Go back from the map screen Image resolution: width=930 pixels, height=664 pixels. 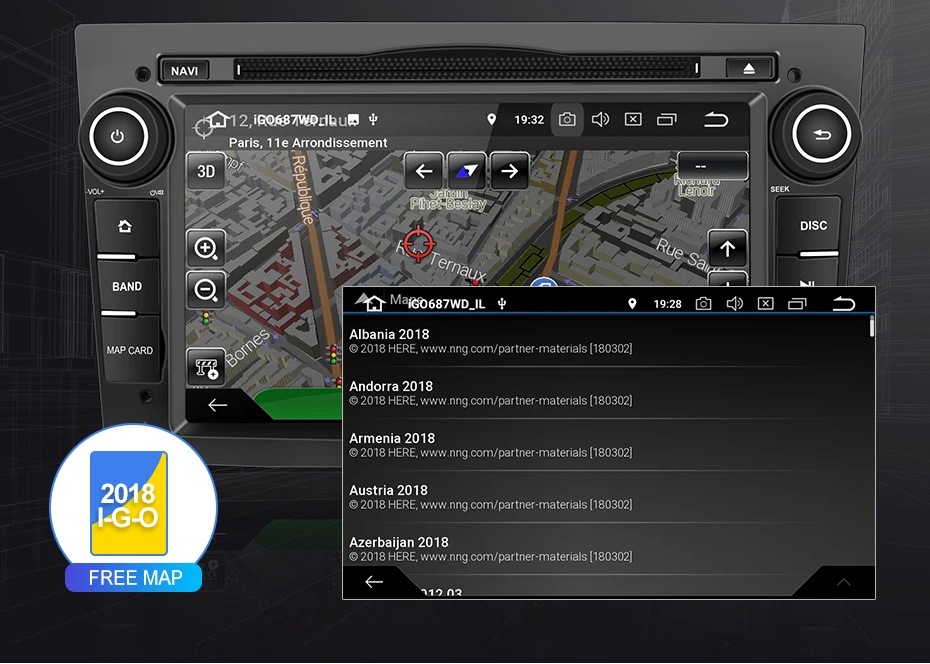(218, 405)
